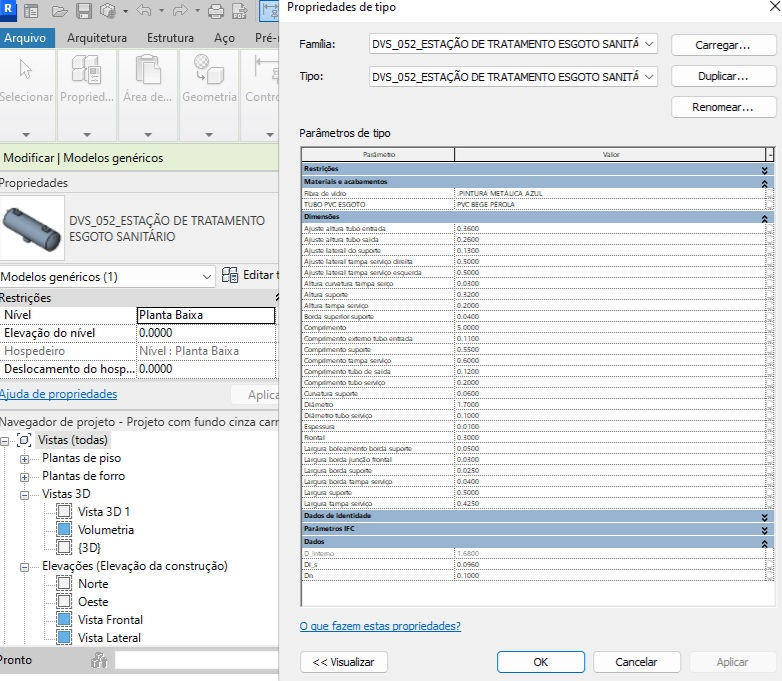Click the status bar icon next to Pronto
The image size is (782, 681).
coord(100,661)
